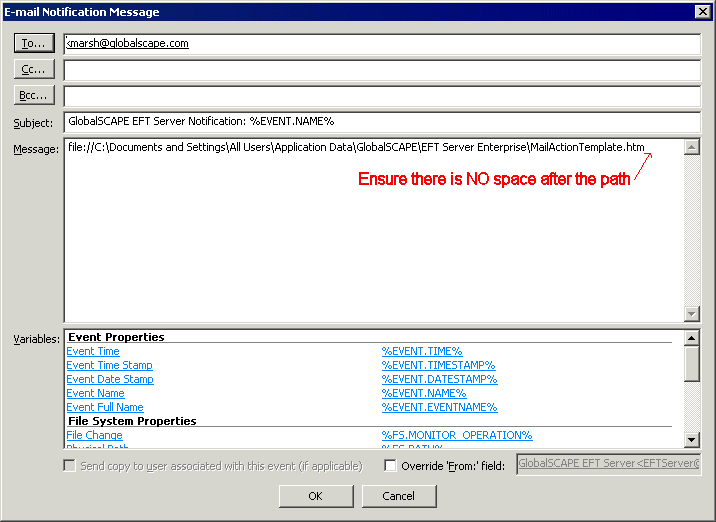Screen dimensions: 716x522
Task: Choose the Event Full Name variable
Action: point(105,408)
